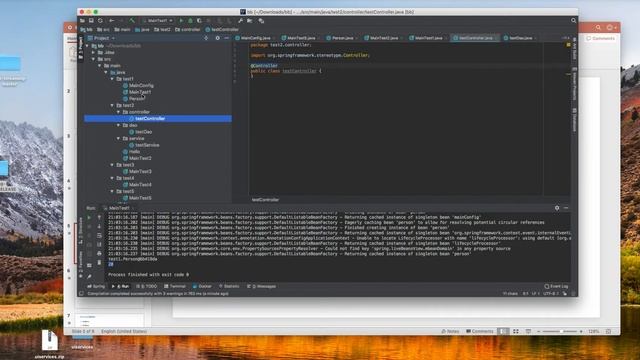This screenshot has height=360, width=640.
Task: Click inside the code editor on the @Controller line
Action: click(x=264, y=66)
